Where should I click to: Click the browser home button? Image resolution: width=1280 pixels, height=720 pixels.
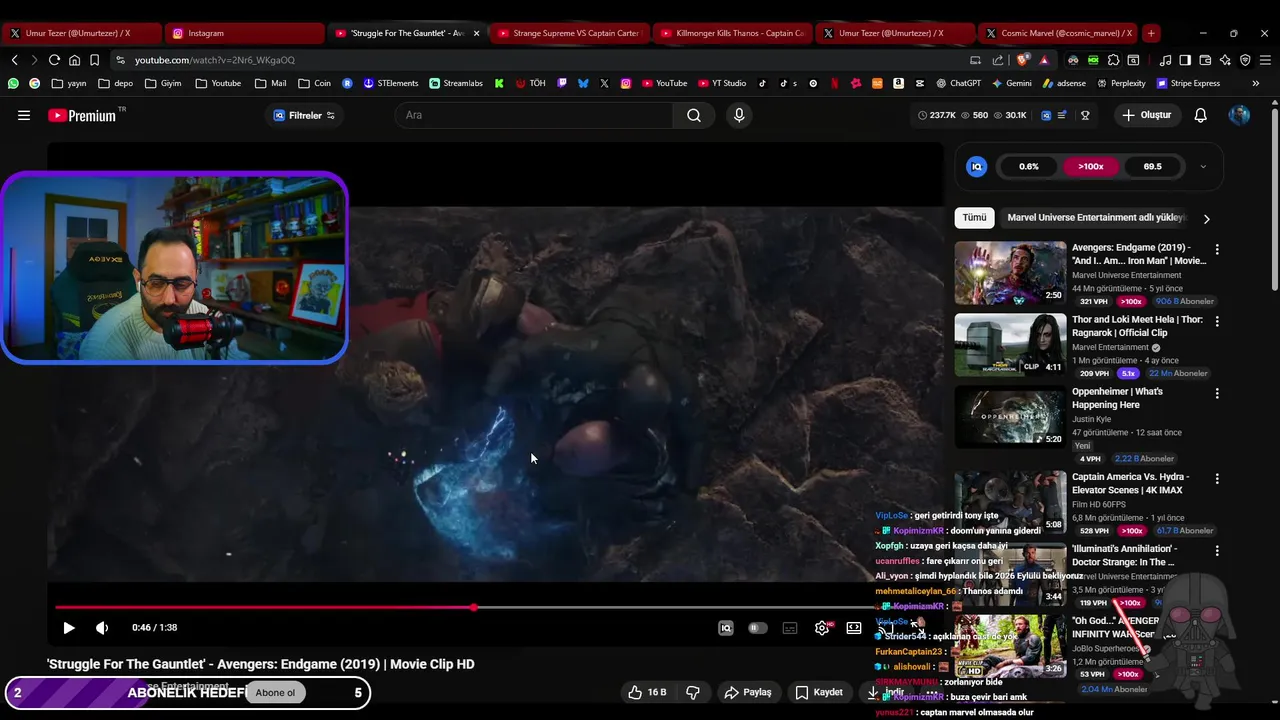(74, 60)
